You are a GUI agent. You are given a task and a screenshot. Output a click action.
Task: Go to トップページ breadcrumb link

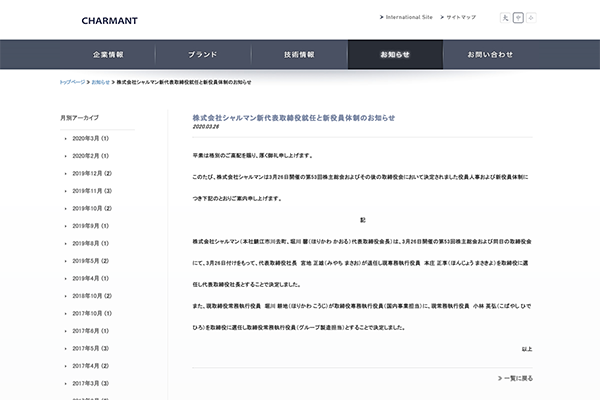coord(72,82)
